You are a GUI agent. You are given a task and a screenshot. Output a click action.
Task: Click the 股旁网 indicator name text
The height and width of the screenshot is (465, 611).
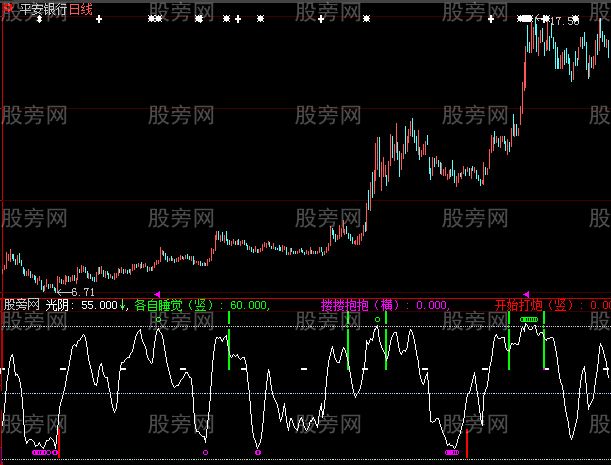coord(22,305)
